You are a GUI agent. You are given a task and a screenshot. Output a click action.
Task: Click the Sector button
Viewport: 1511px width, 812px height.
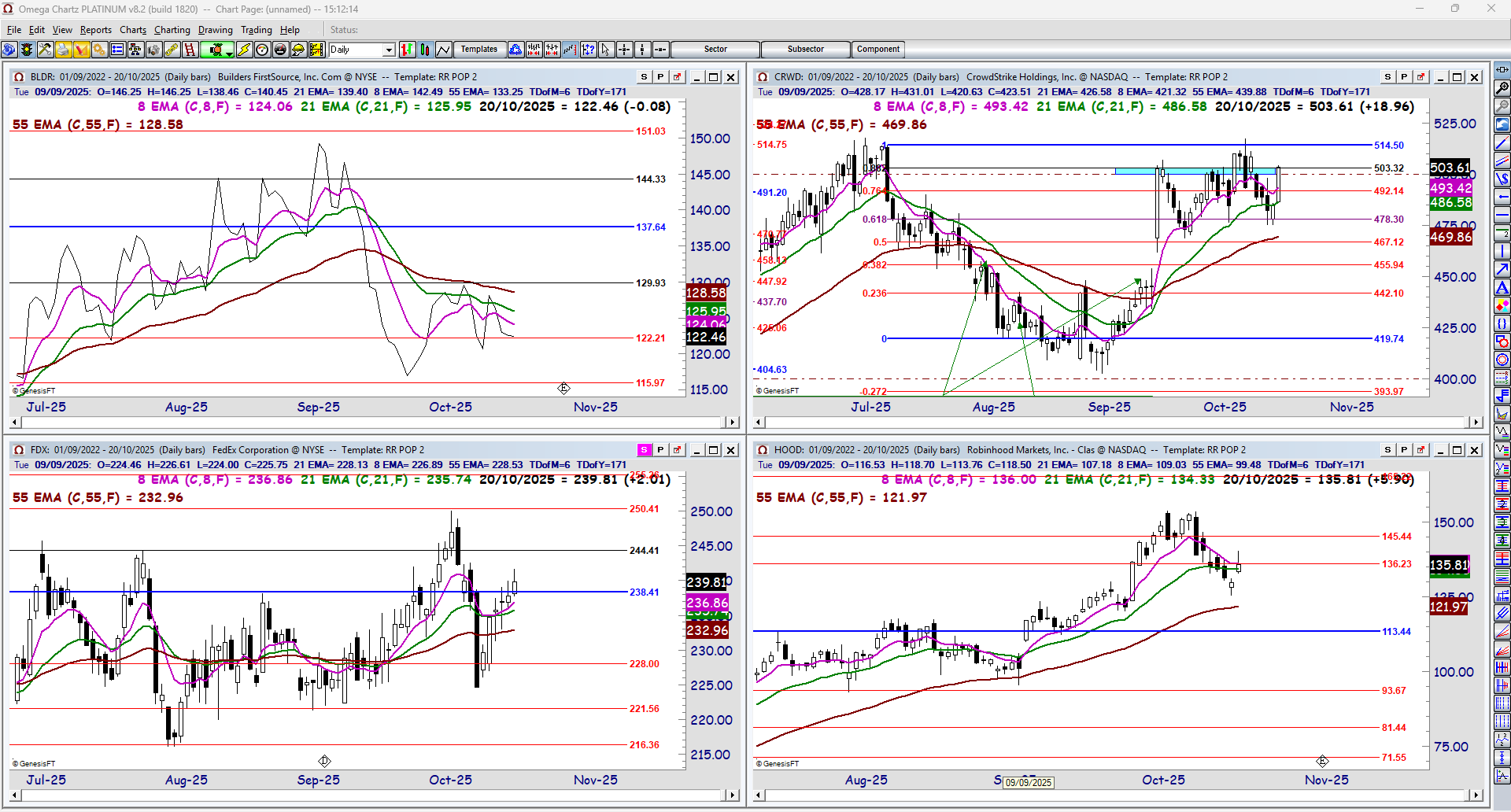[715, 50]
